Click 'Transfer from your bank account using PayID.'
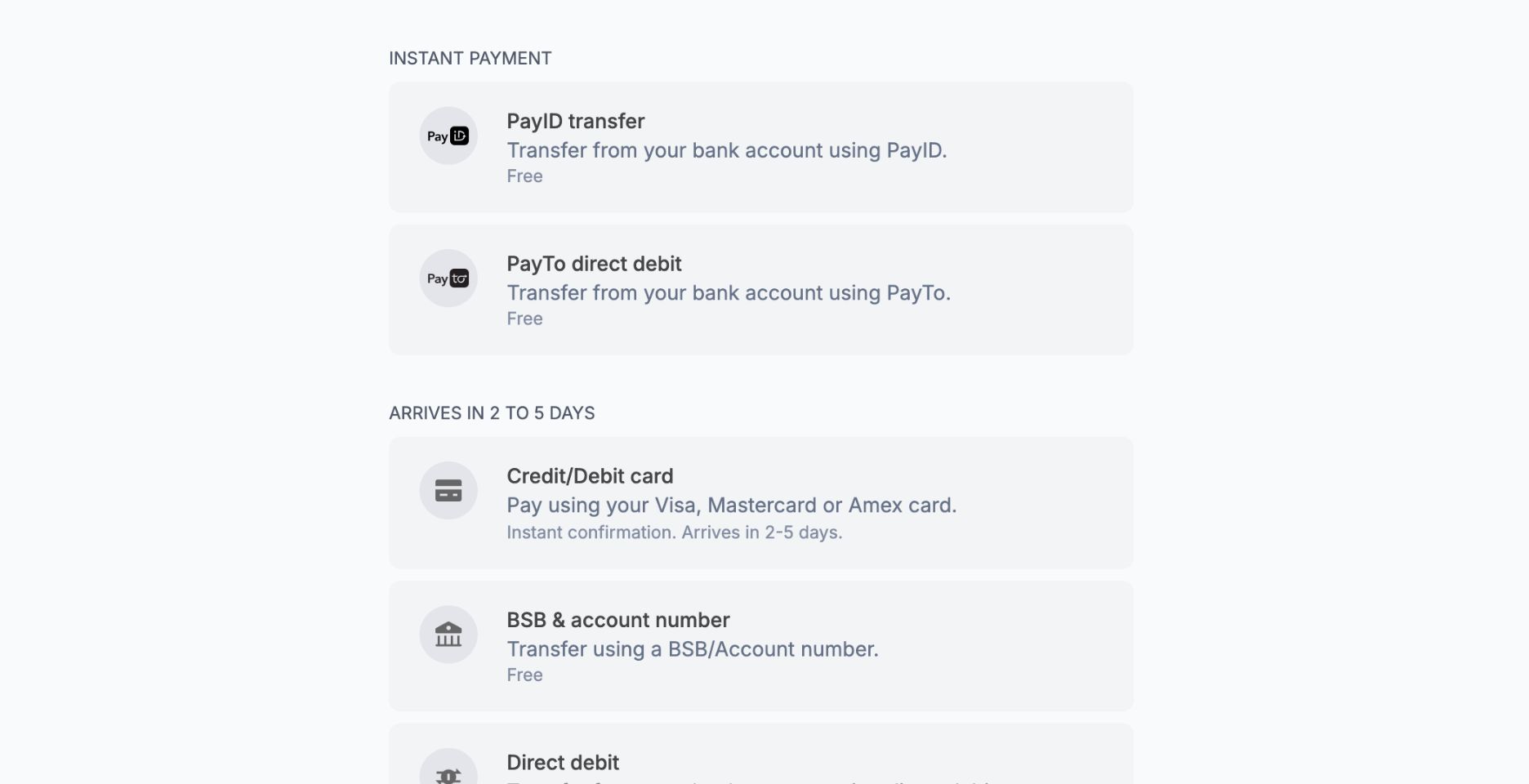This screenshot has width=1529, height=784. [x=727, y=150]
